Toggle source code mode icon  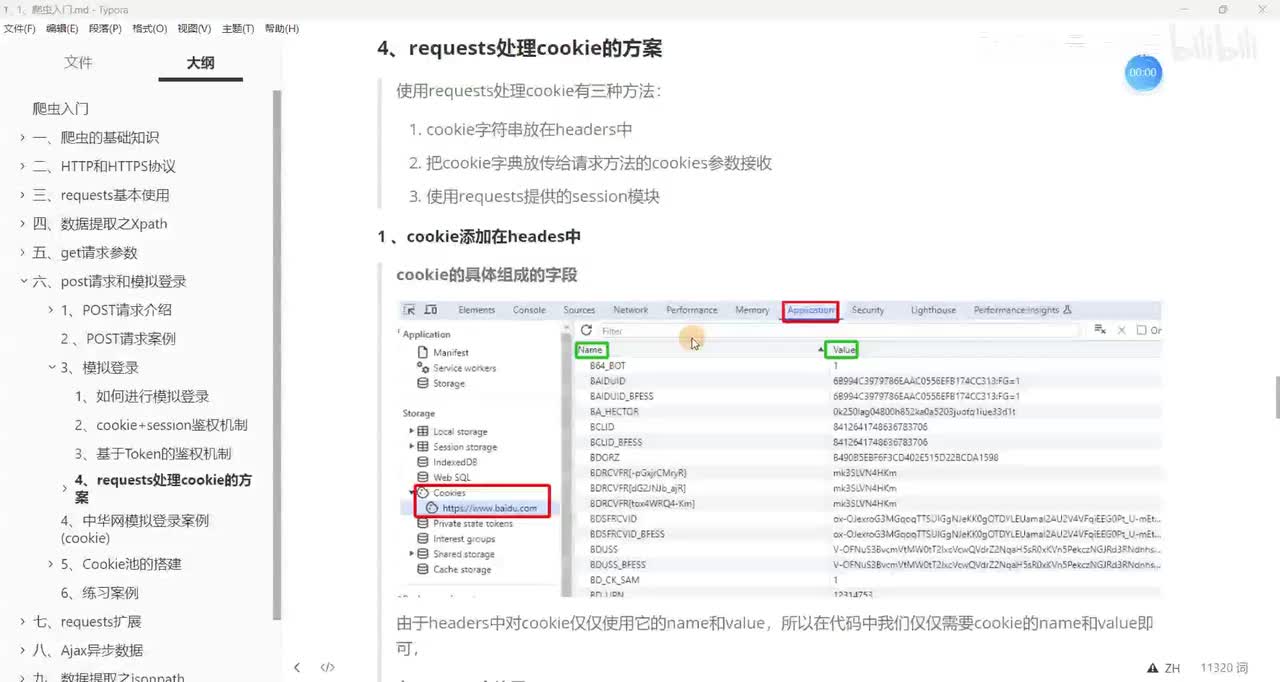327,667
